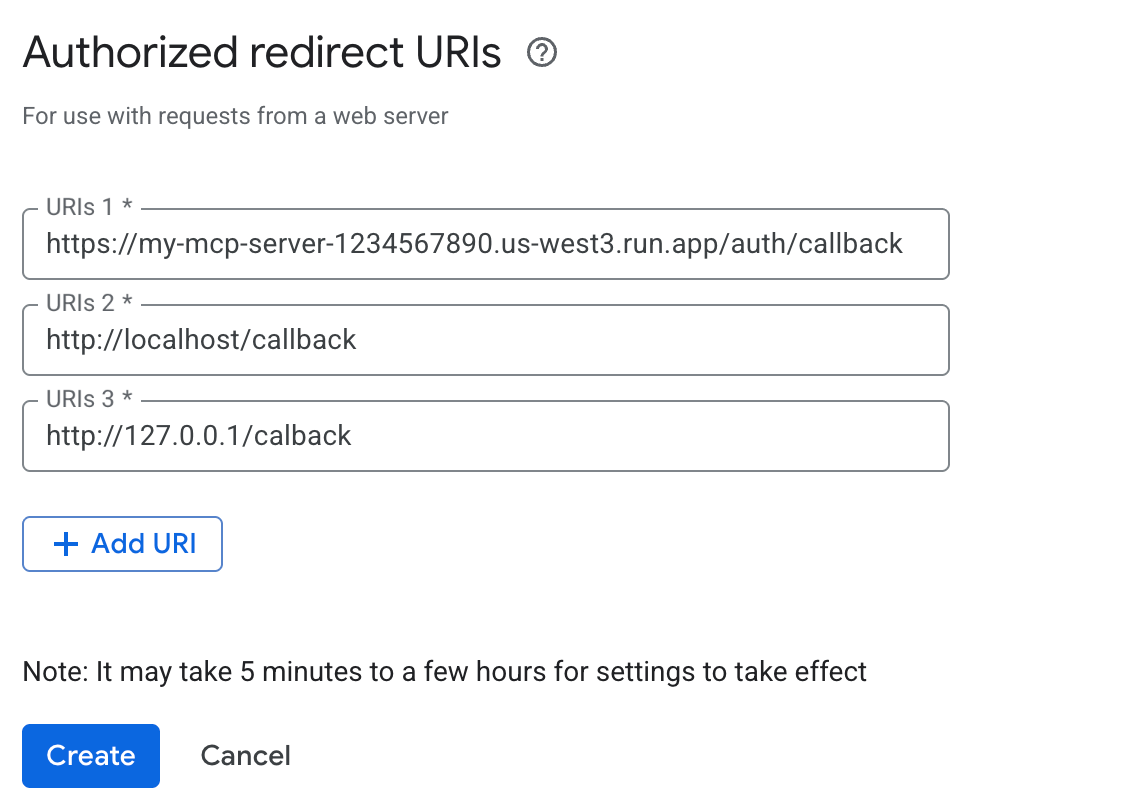1130x806 pixels.
Task: Click the plus icon on Add URI
Action: coord(66,544)
